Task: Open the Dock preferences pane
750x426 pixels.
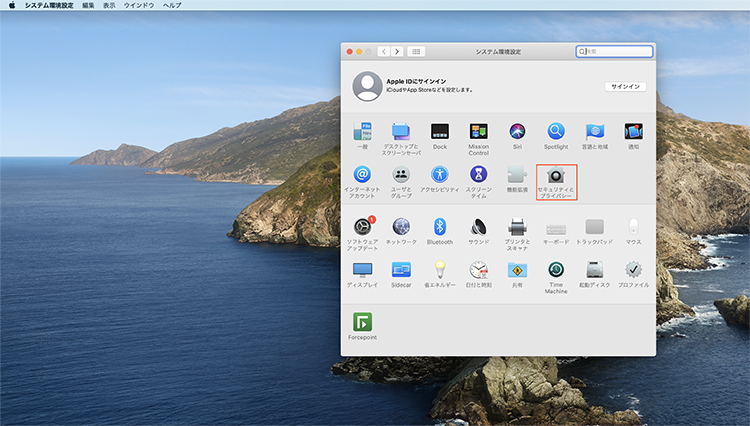Action: point(440,132)
